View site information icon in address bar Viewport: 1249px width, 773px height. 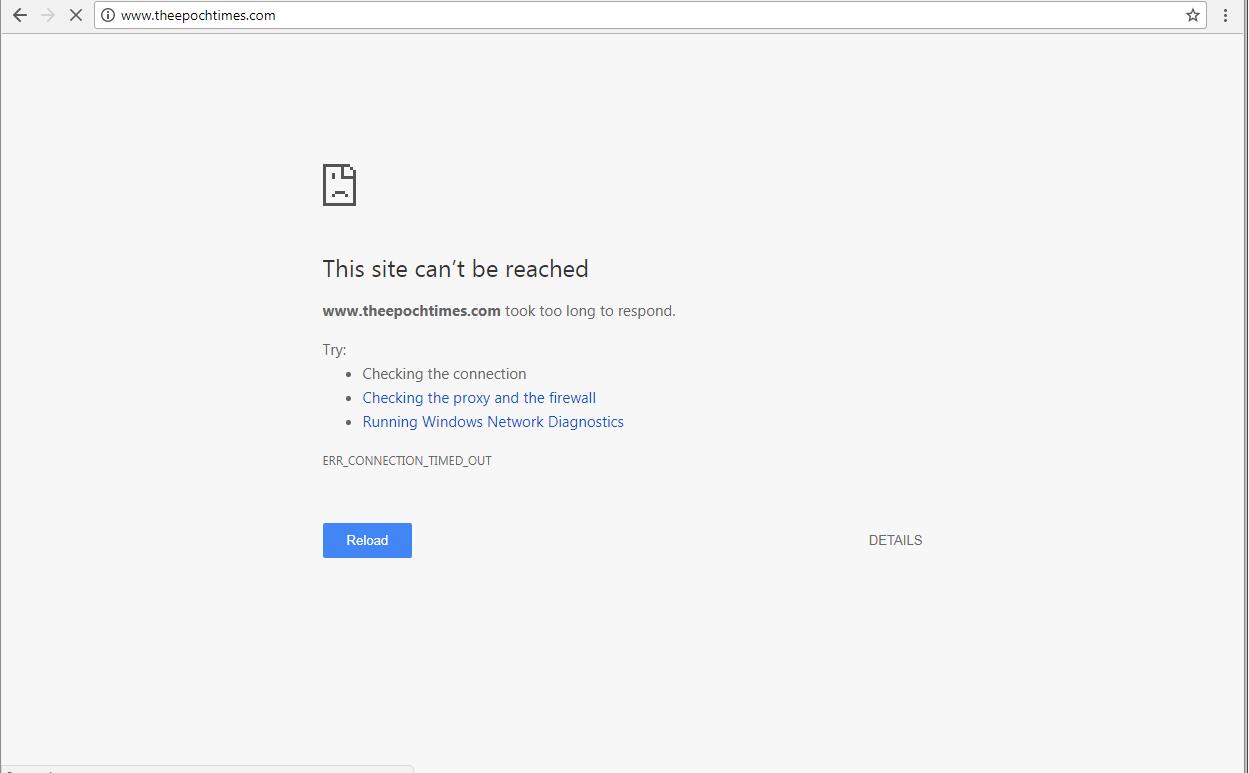click(108, 15)
